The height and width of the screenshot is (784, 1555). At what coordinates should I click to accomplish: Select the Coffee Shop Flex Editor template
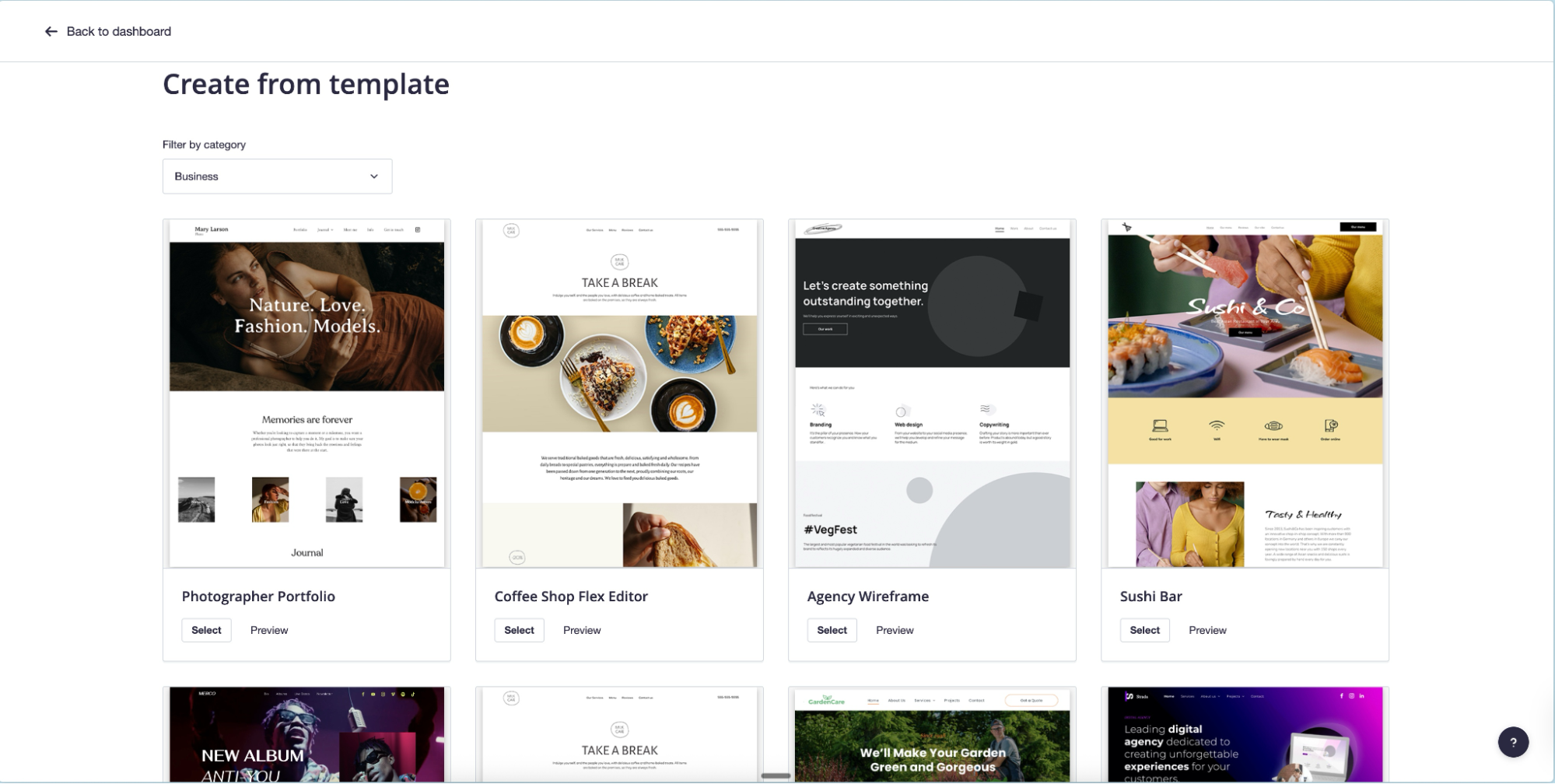tap(519, 630)
